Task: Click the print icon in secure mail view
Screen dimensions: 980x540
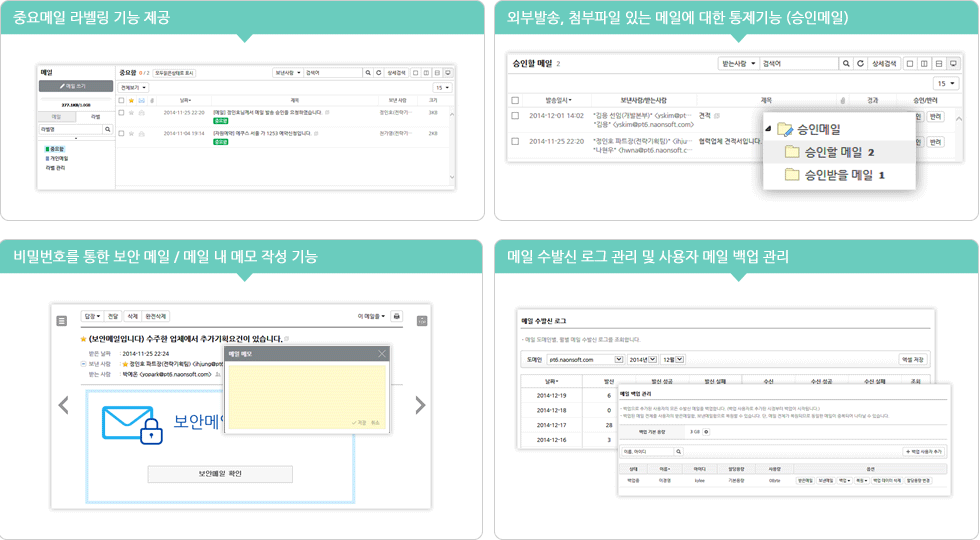Action: pyautogui.click(x=397, y=316)
